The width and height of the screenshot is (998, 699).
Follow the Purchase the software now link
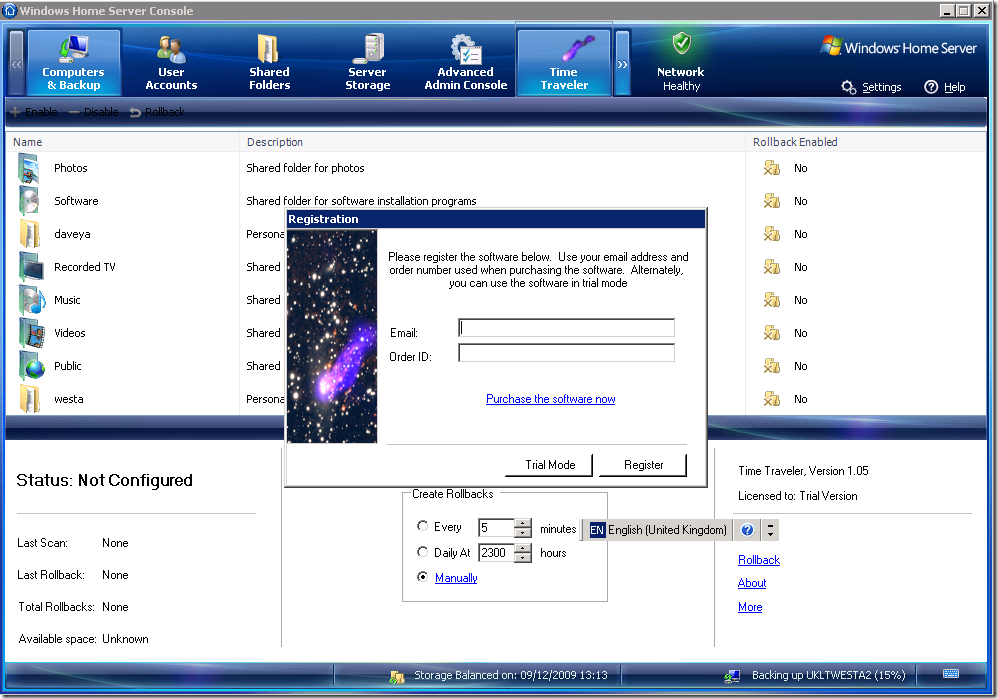pos(551,399)
